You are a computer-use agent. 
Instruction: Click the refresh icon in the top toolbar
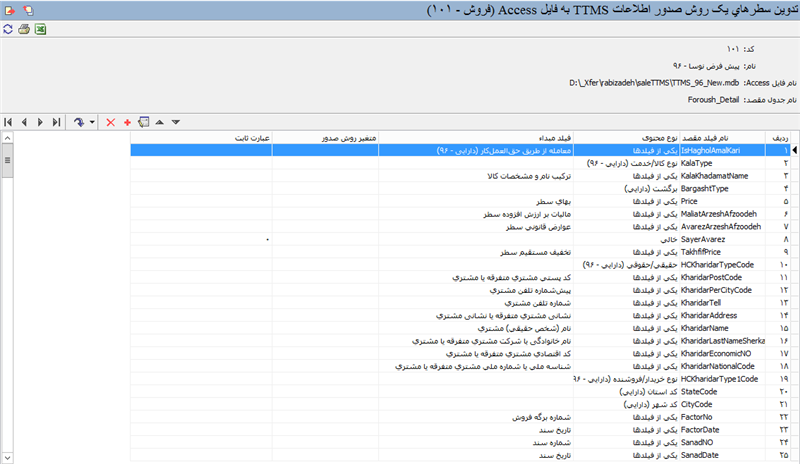coord(8,30)
